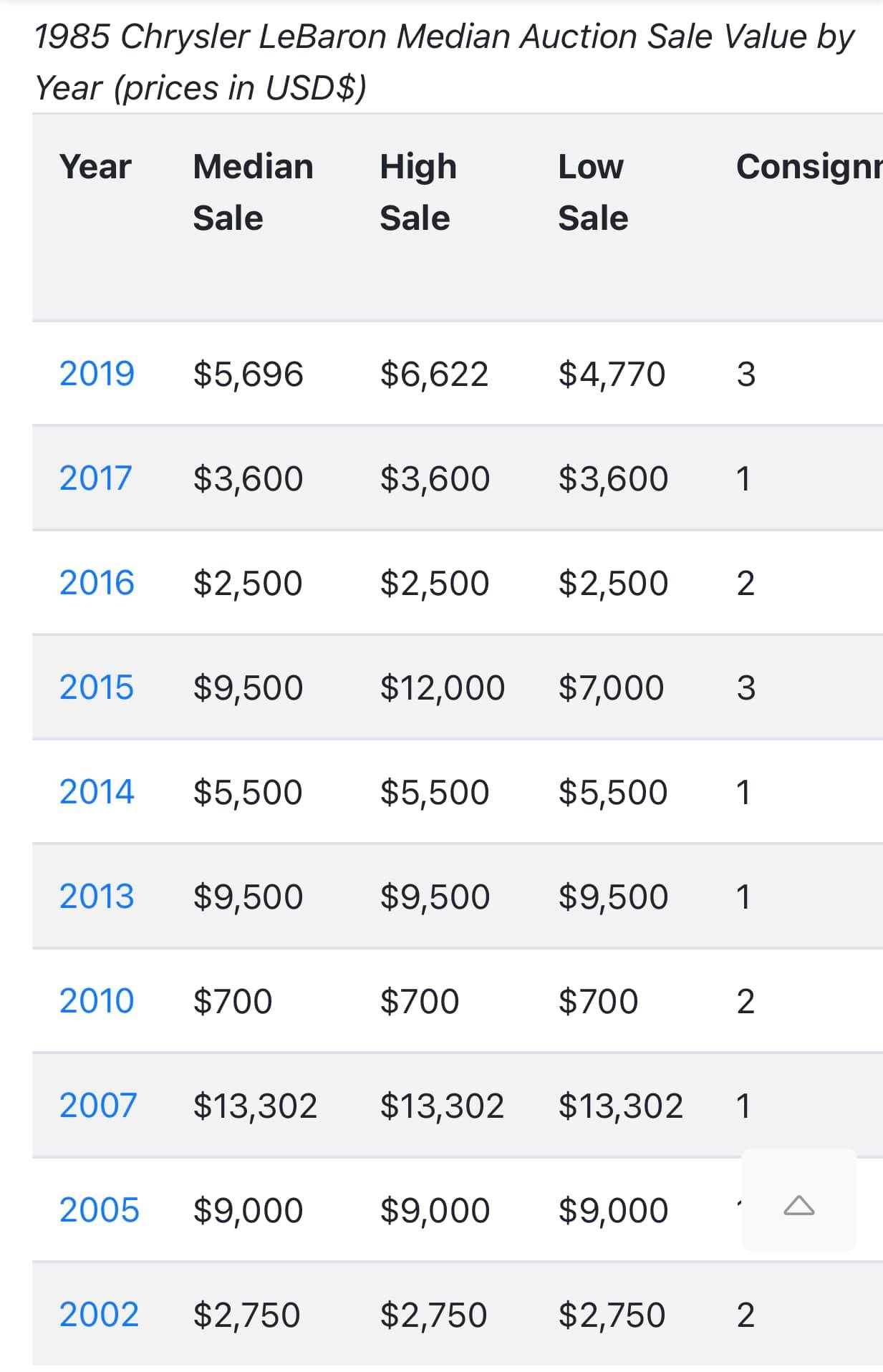Viewport: 883px width, 1372px height.
Task: Open the 2015 auction year link
Action: (97, 687)
